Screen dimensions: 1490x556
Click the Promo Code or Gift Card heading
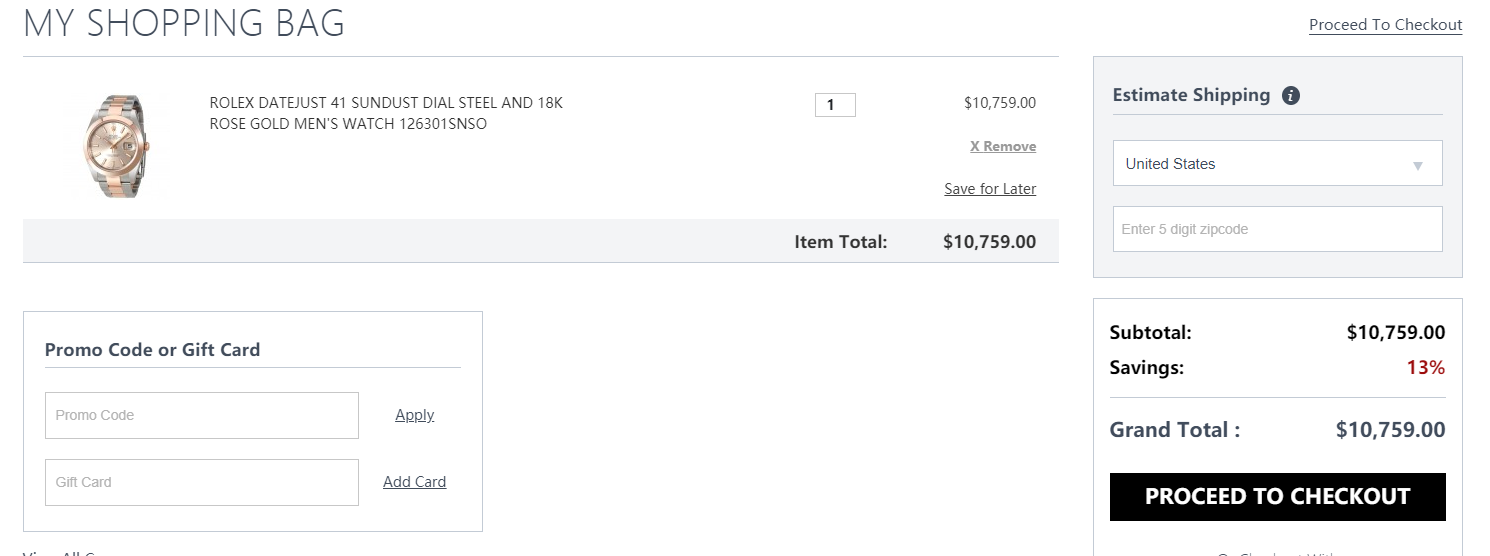152,350
